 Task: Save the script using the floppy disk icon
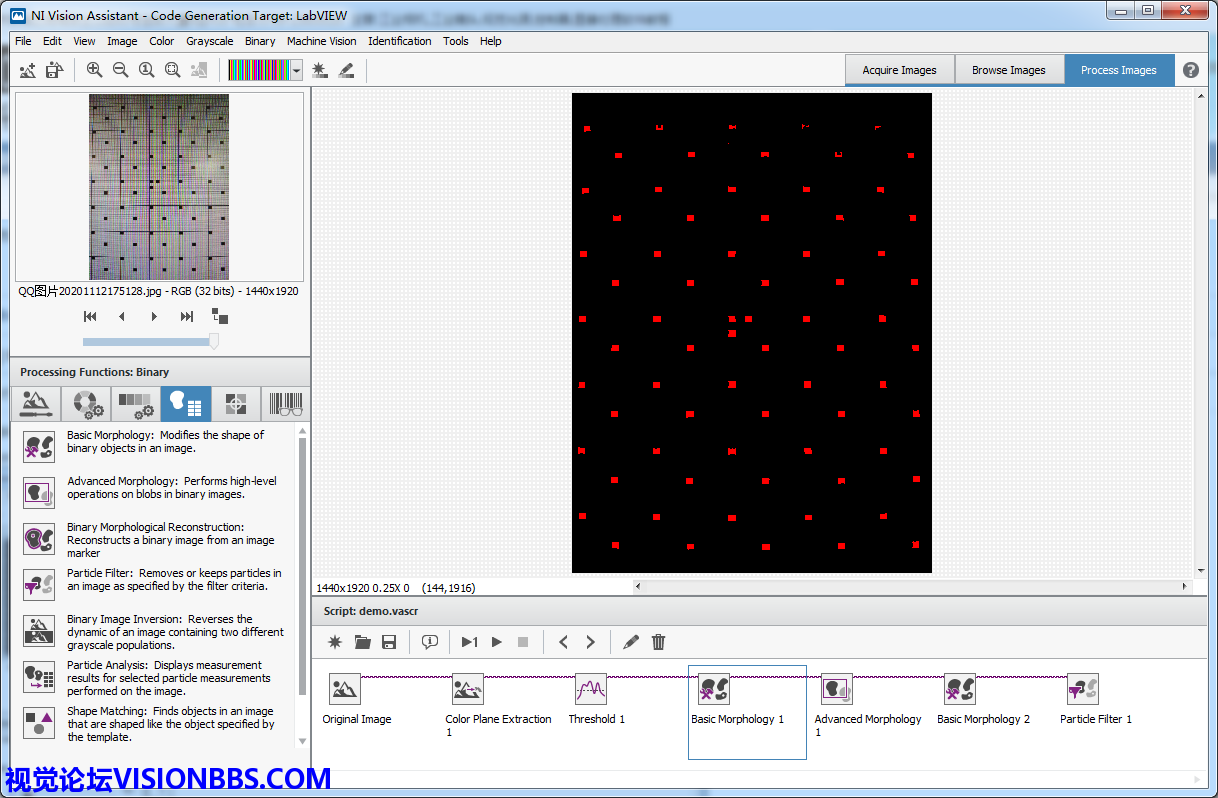(389, 642)
